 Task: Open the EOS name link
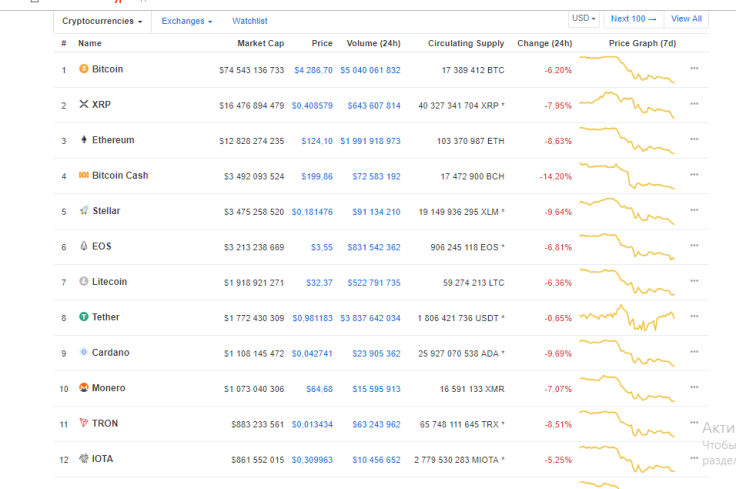click(x=102, y=246)
